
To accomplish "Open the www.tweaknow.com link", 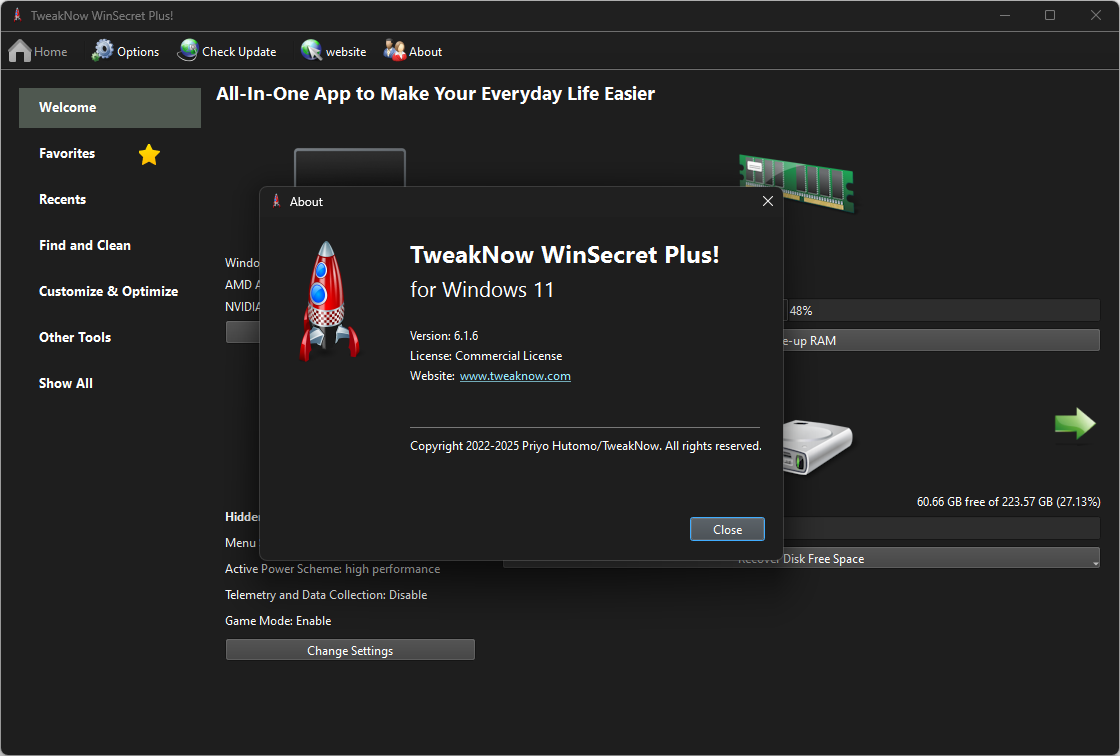I will pos(515,376).
